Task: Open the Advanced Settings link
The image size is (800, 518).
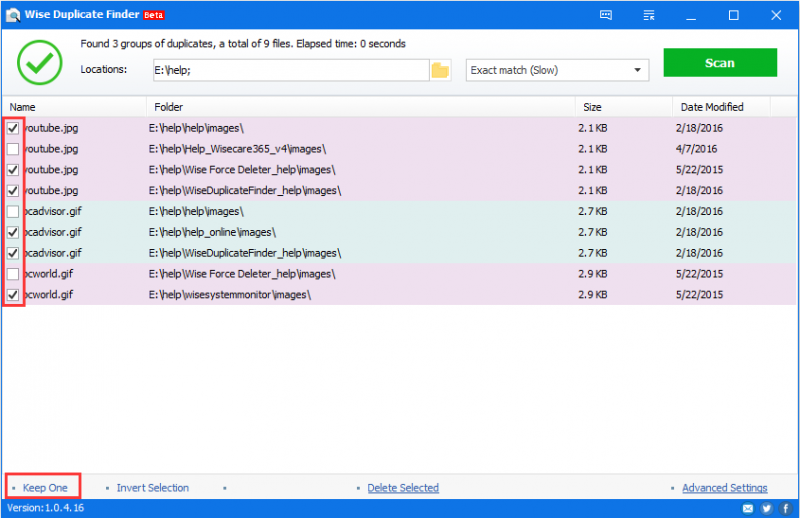Action: tap(724, 488)
